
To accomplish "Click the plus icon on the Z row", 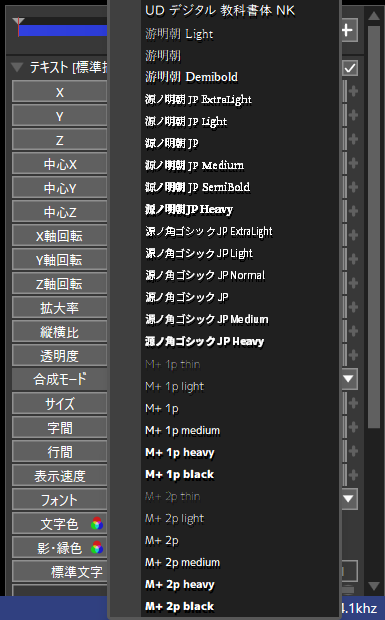I will pos(353,139).
